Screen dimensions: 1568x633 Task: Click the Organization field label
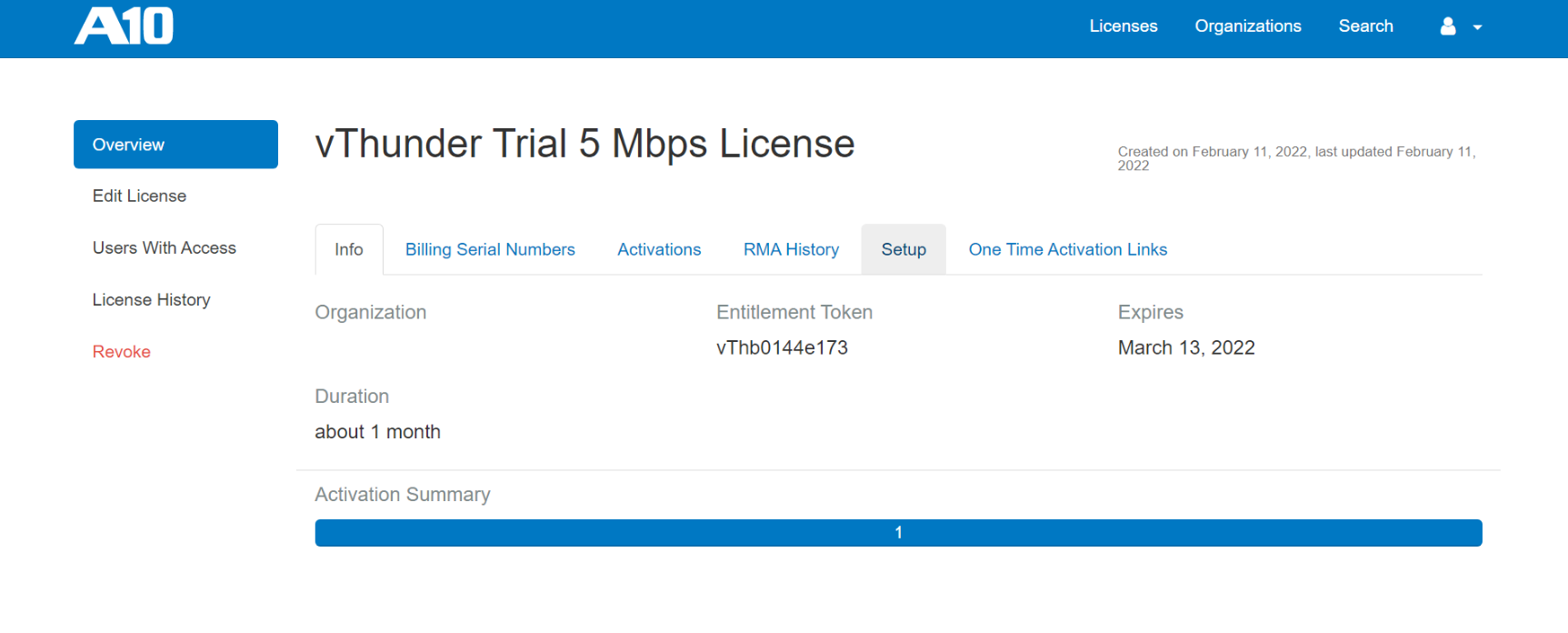(370, 312)
